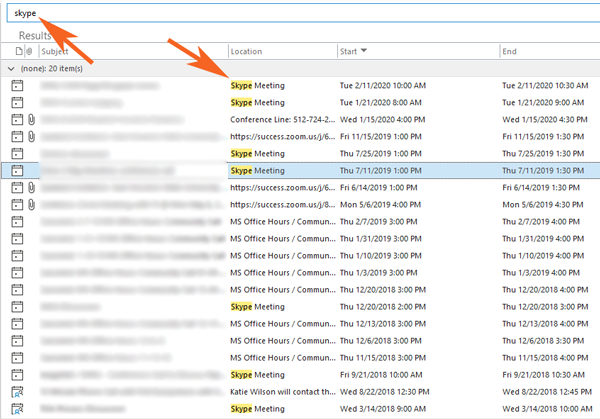
Task: Sort by the attachment icon column
Action: pos(29,51)
